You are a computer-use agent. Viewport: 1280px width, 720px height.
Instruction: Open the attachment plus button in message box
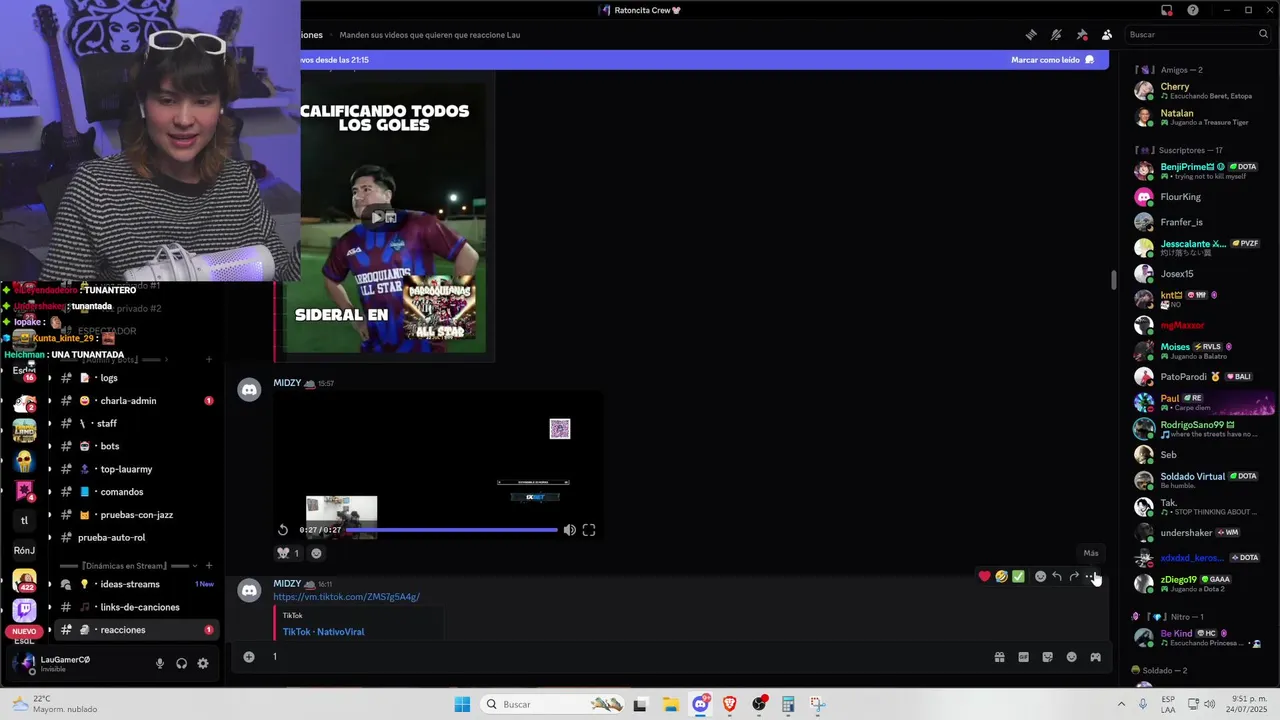click(249, 657)
